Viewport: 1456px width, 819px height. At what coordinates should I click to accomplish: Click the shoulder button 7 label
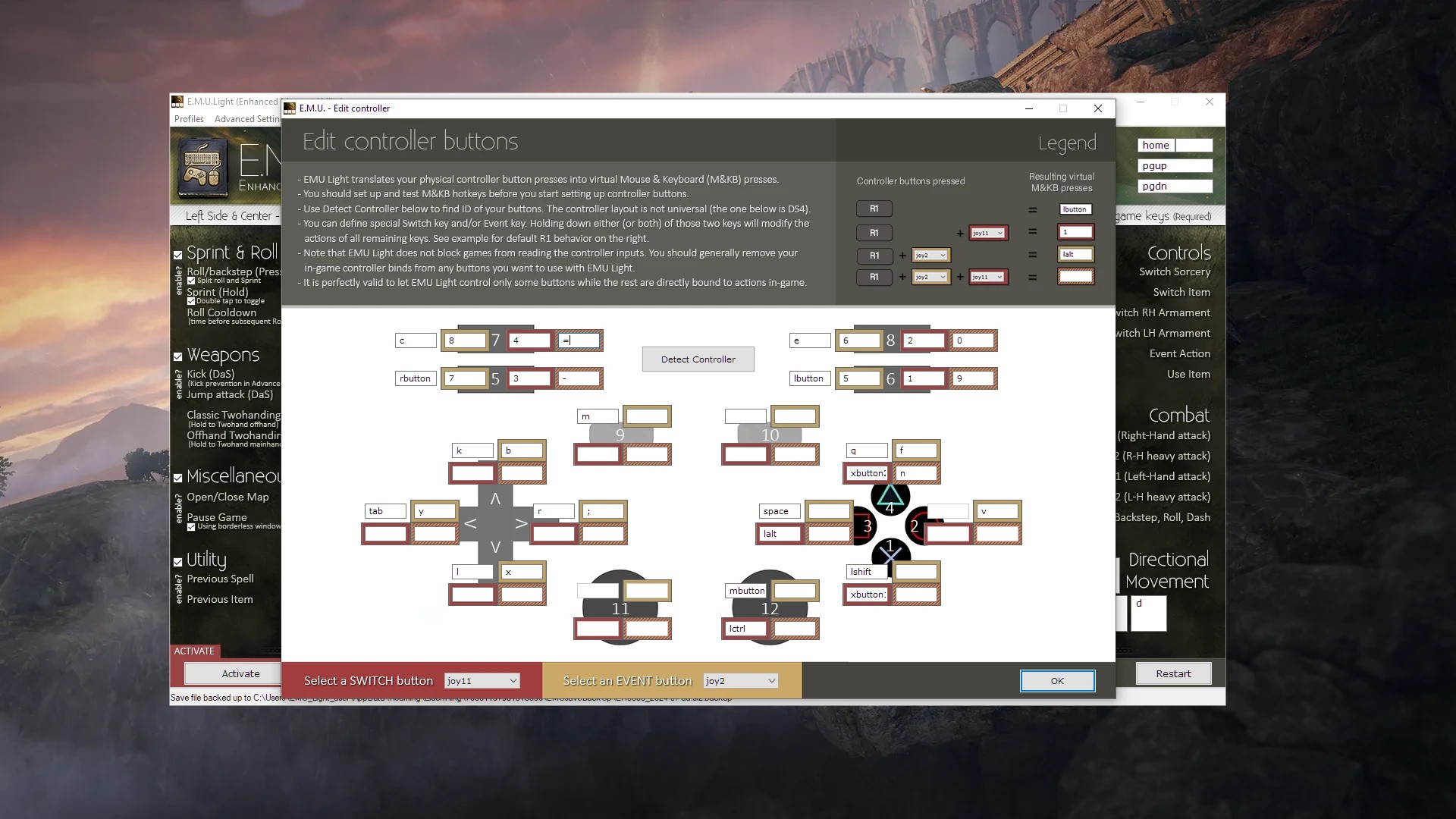point(496,340)
